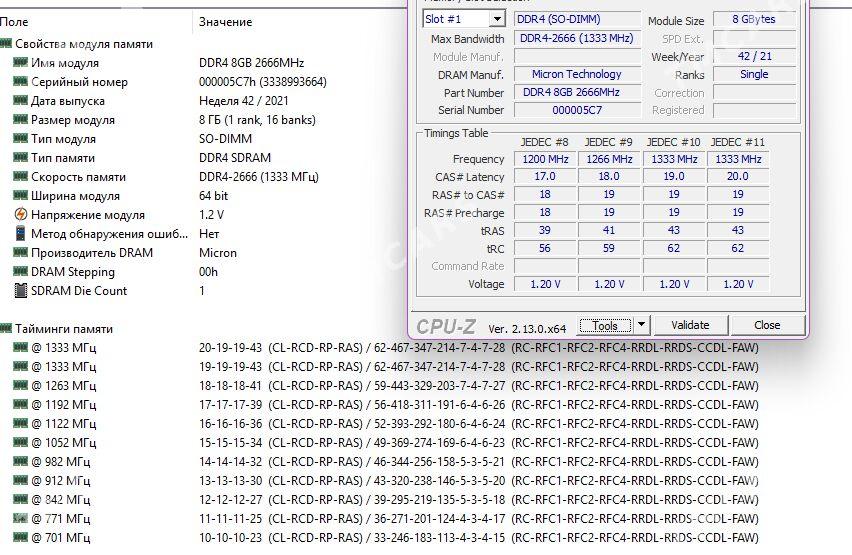Click chip icon beside Ширина модуля
The height and width of the screenshot is (555, 852).
point(20,196)
